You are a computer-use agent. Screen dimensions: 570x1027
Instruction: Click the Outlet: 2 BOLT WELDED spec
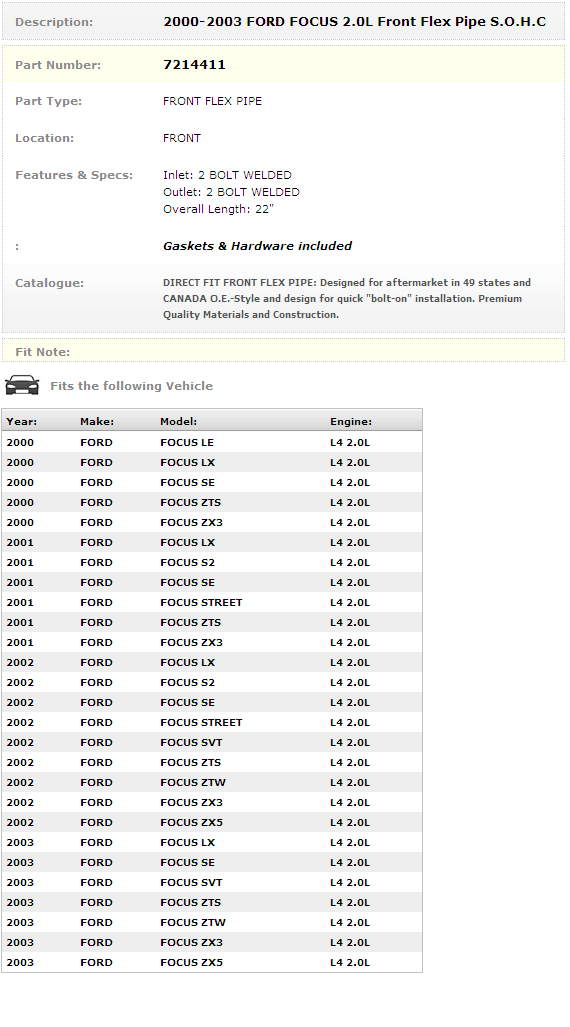(x=231, y=192)
